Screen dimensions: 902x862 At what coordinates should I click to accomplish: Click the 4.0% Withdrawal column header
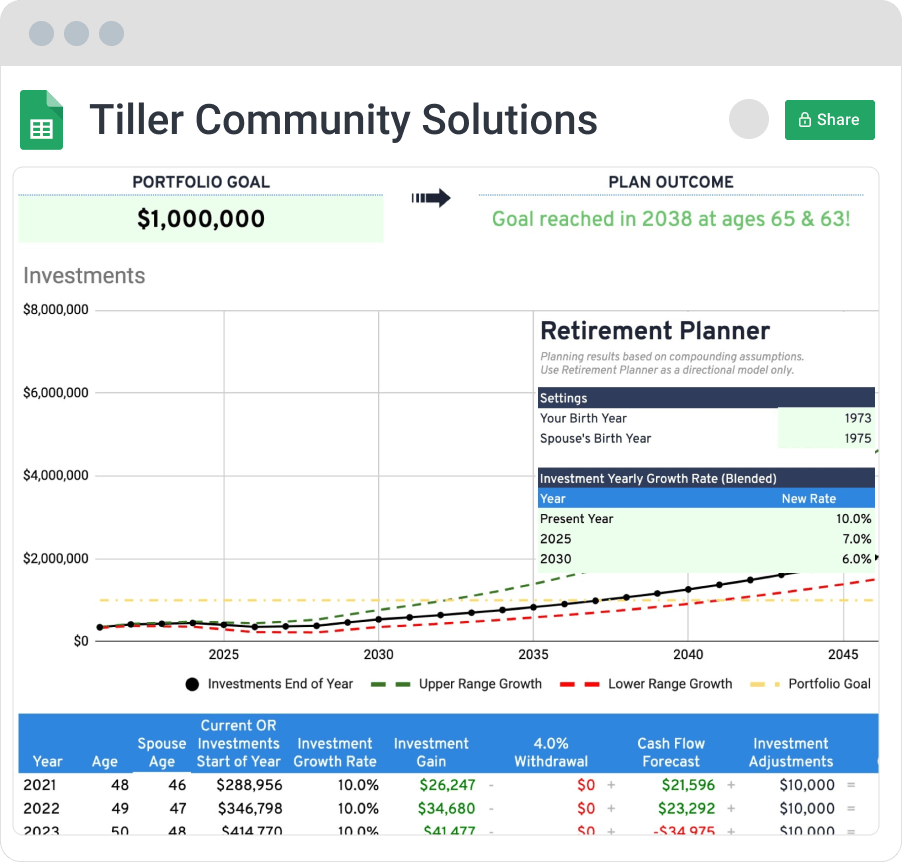coord(551,753)
